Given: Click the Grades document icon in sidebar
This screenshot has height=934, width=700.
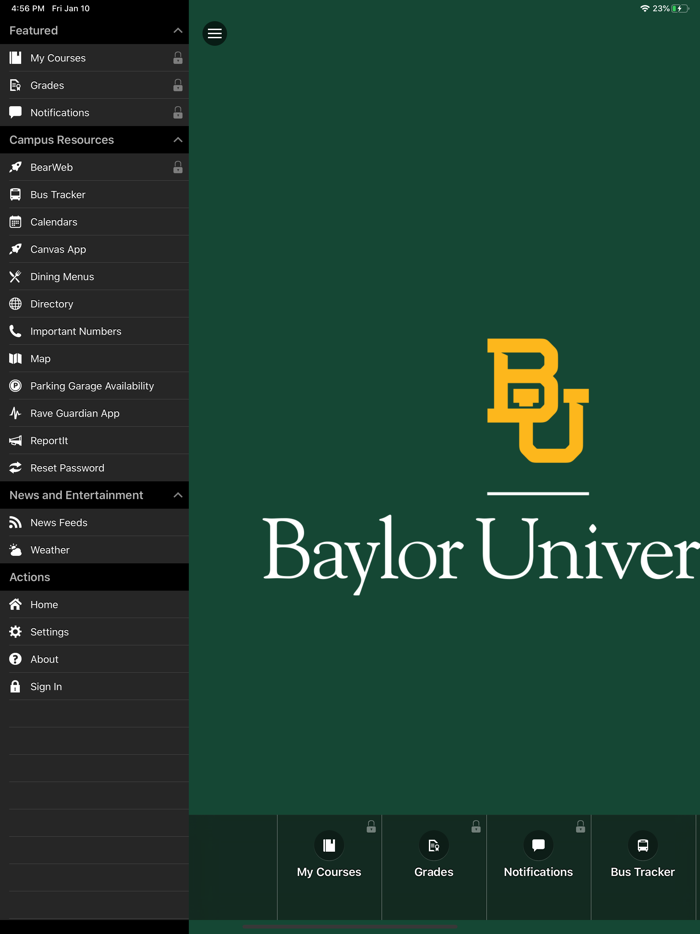Looking at the screenshot, I should point(15,85).
